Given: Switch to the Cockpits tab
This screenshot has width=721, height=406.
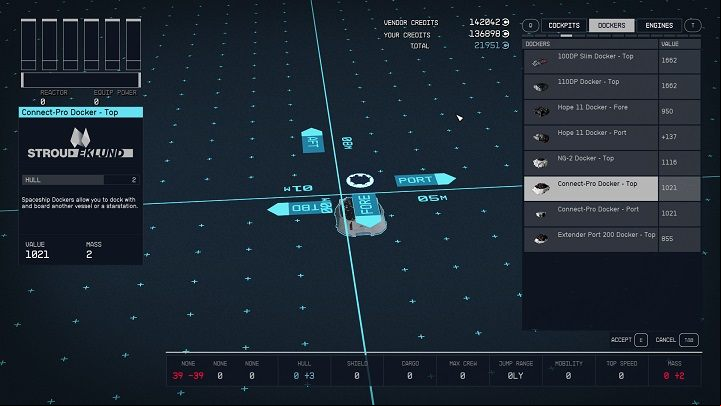Looking at the screenshot, I should pos(564,25).
